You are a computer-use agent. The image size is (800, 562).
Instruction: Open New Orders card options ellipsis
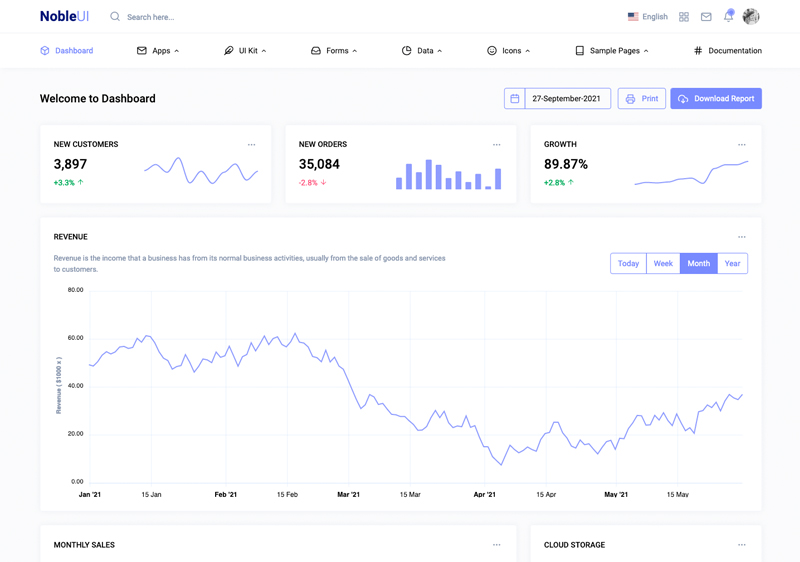point(496,145)
